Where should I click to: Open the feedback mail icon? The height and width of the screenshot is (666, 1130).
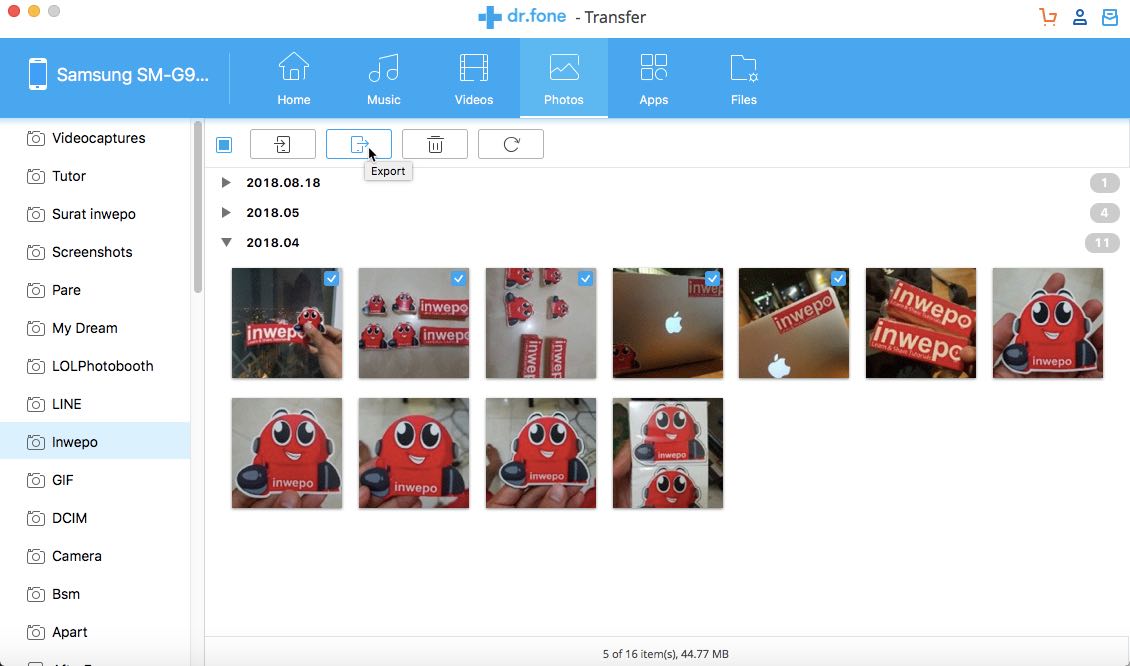click(x=1110, y=17)
